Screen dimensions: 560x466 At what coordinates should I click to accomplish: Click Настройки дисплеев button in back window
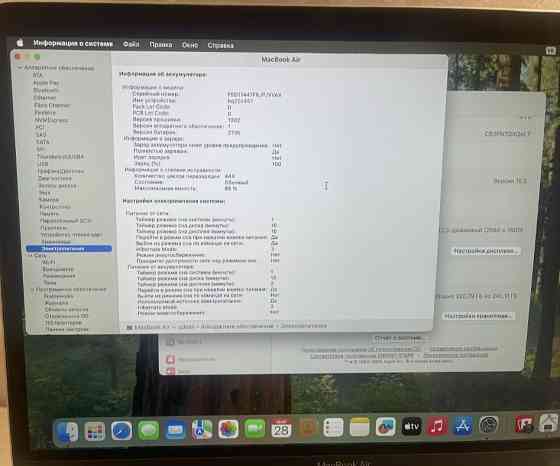tap(485, 251)
